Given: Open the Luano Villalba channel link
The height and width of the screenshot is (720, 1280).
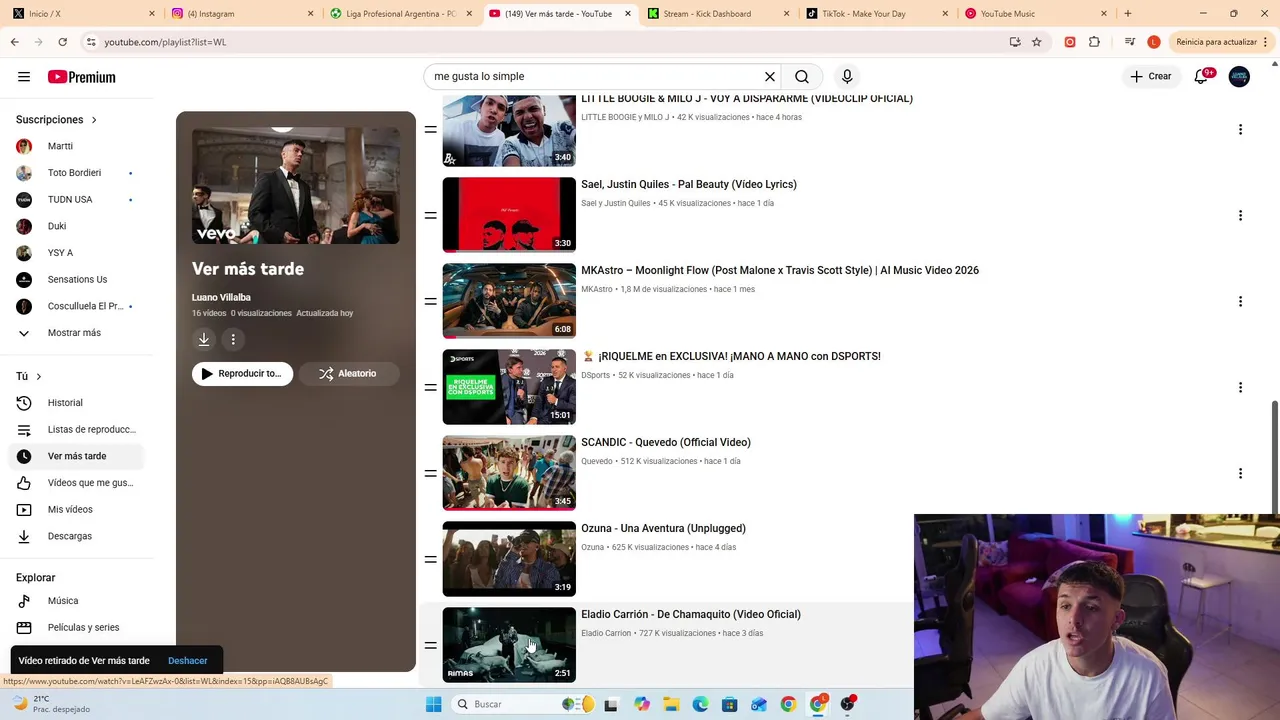Looking at the screenshot, I should click(221, 297).
